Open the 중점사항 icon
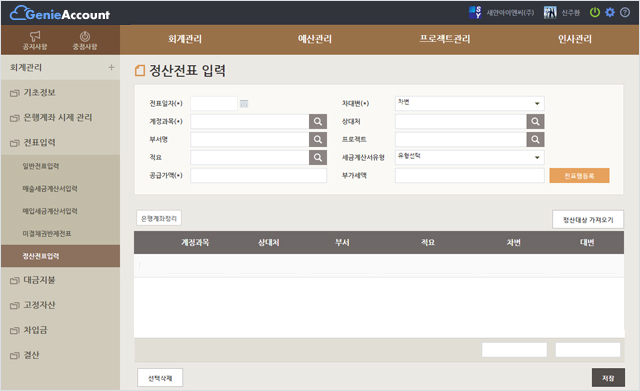Screen dimensions: 640x391 [85, 40]
